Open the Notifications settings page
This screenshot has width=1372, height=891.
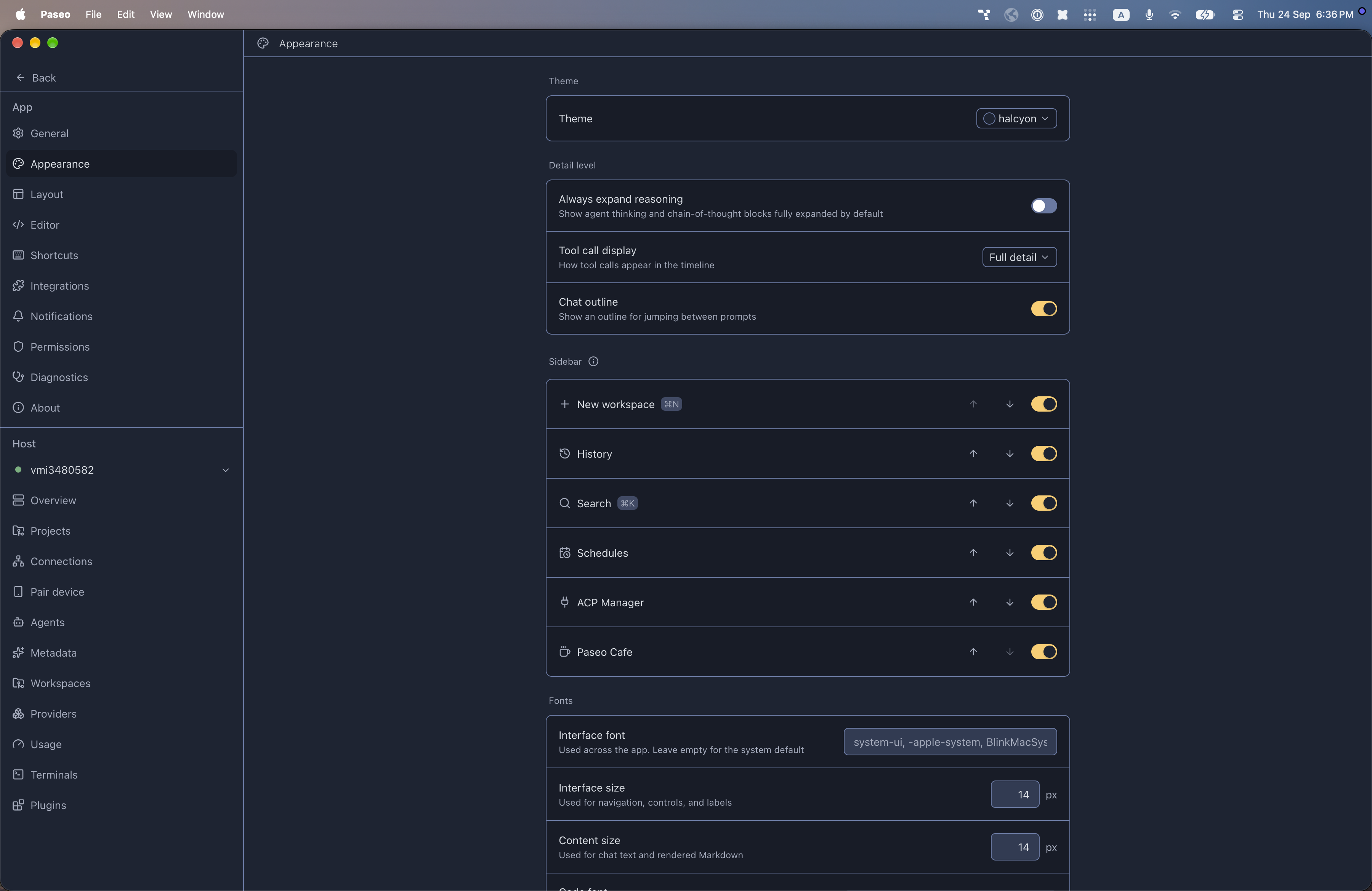[122, 316]
